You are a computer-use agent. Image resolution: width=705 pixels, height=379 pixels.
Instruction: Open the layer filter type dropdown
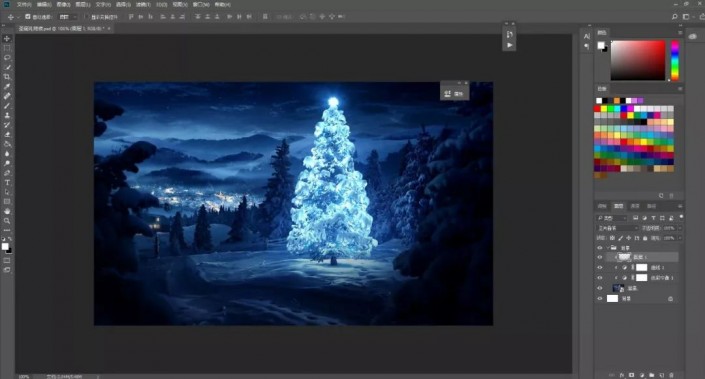(x=611, y=218)
